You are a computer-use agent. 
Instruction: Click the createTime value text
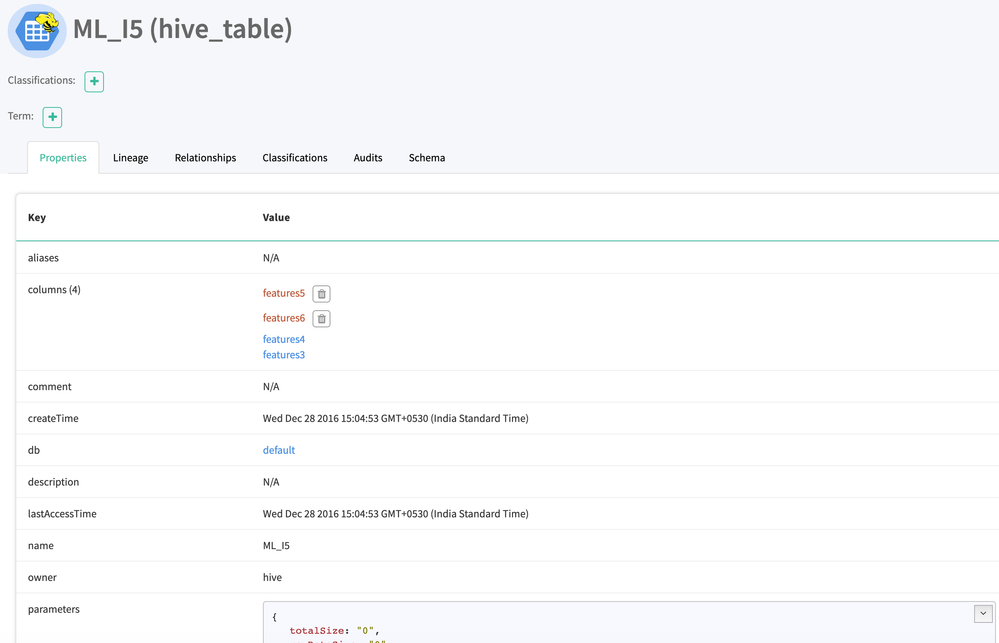click(x=396, y=418)
